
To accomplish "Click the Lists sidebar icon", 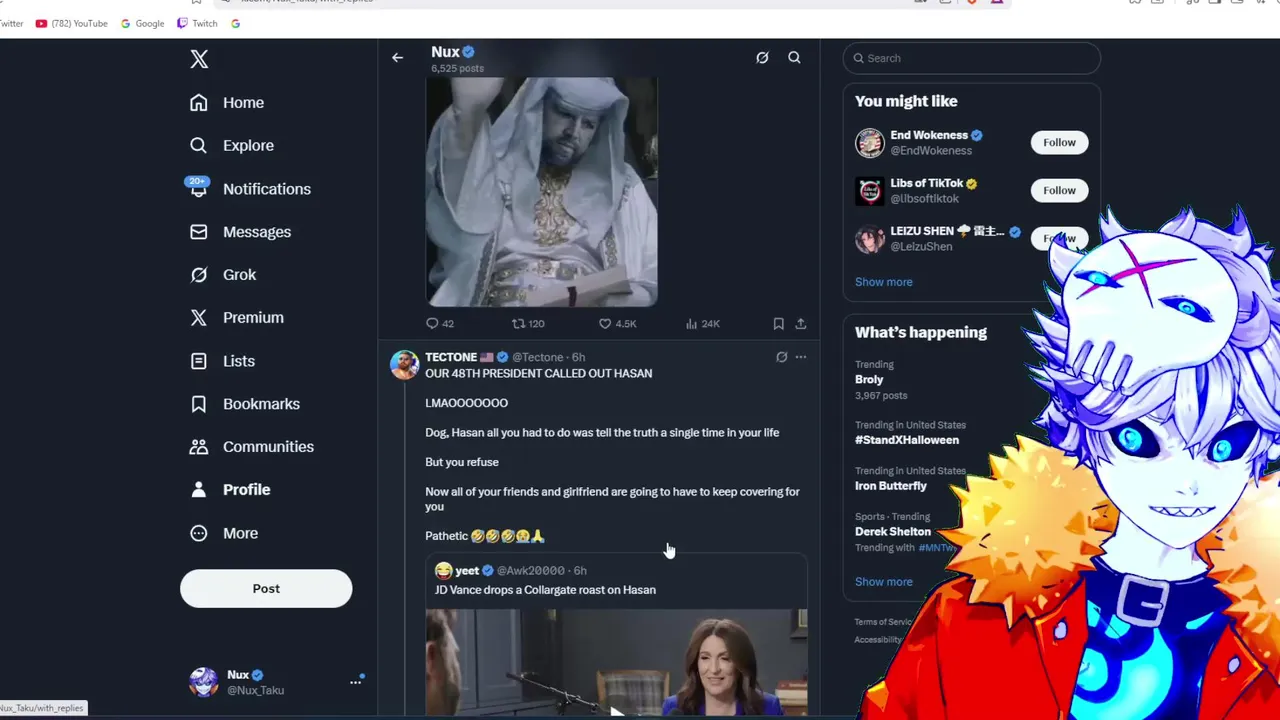I will 199,361.
